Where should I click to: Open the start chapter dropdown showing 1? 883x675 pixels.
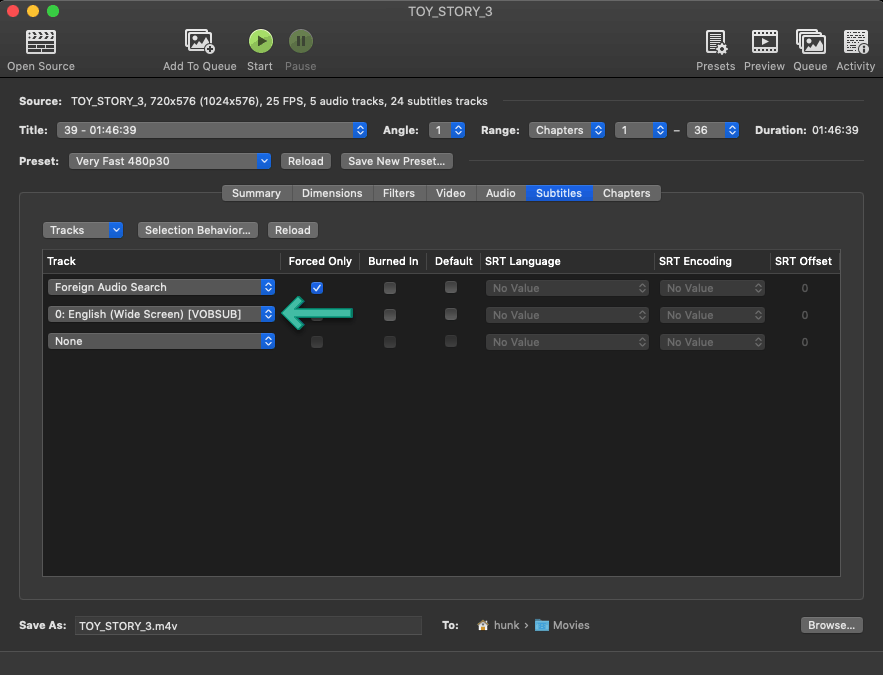coord(641,130)
